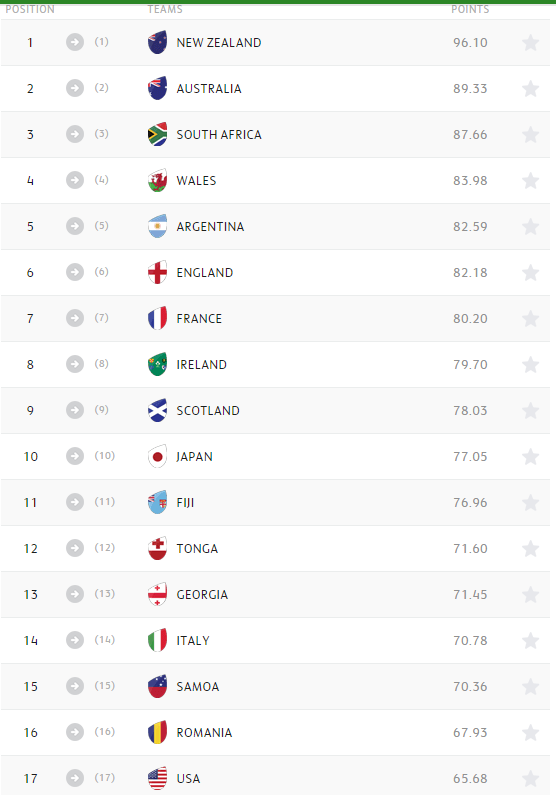Click the arrow icon in Argentina's row

tap(75, 226)
